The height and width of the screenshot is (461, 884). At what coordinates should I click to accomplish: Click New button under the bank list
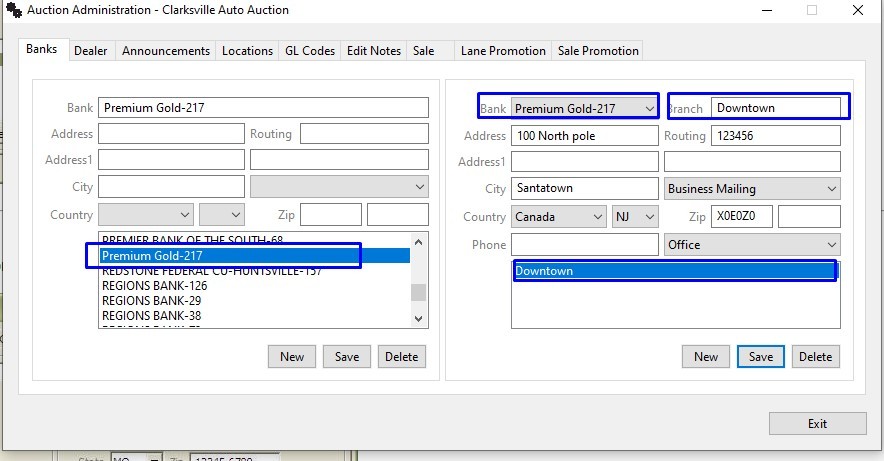tap(292, 357)
